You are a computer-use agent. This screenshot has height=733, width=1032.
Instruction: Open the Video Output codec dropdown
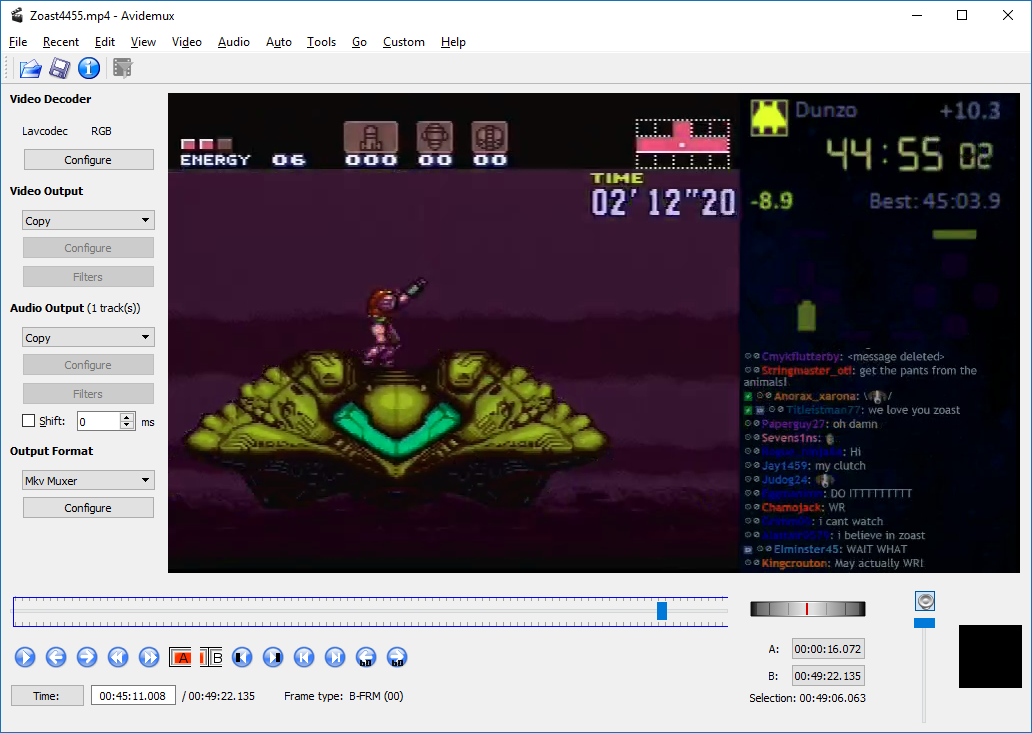88,220
